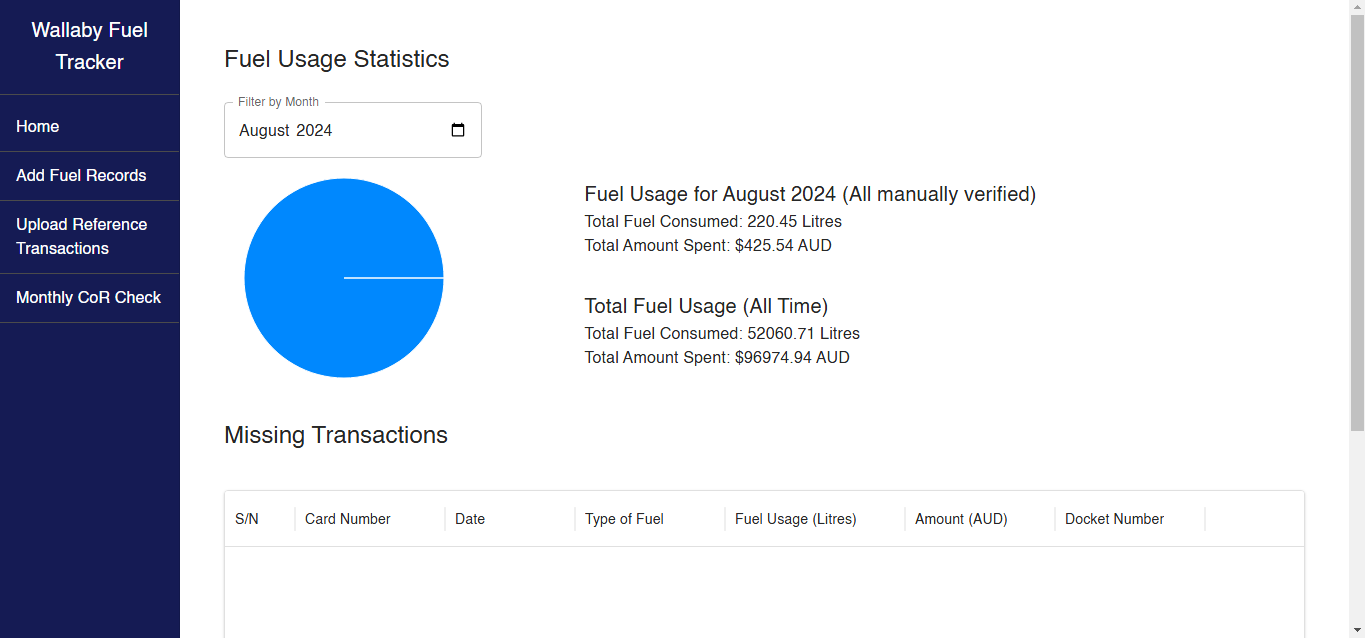
Task: Click Fuel Usage (Litres) column header
Action: (795, 519)
